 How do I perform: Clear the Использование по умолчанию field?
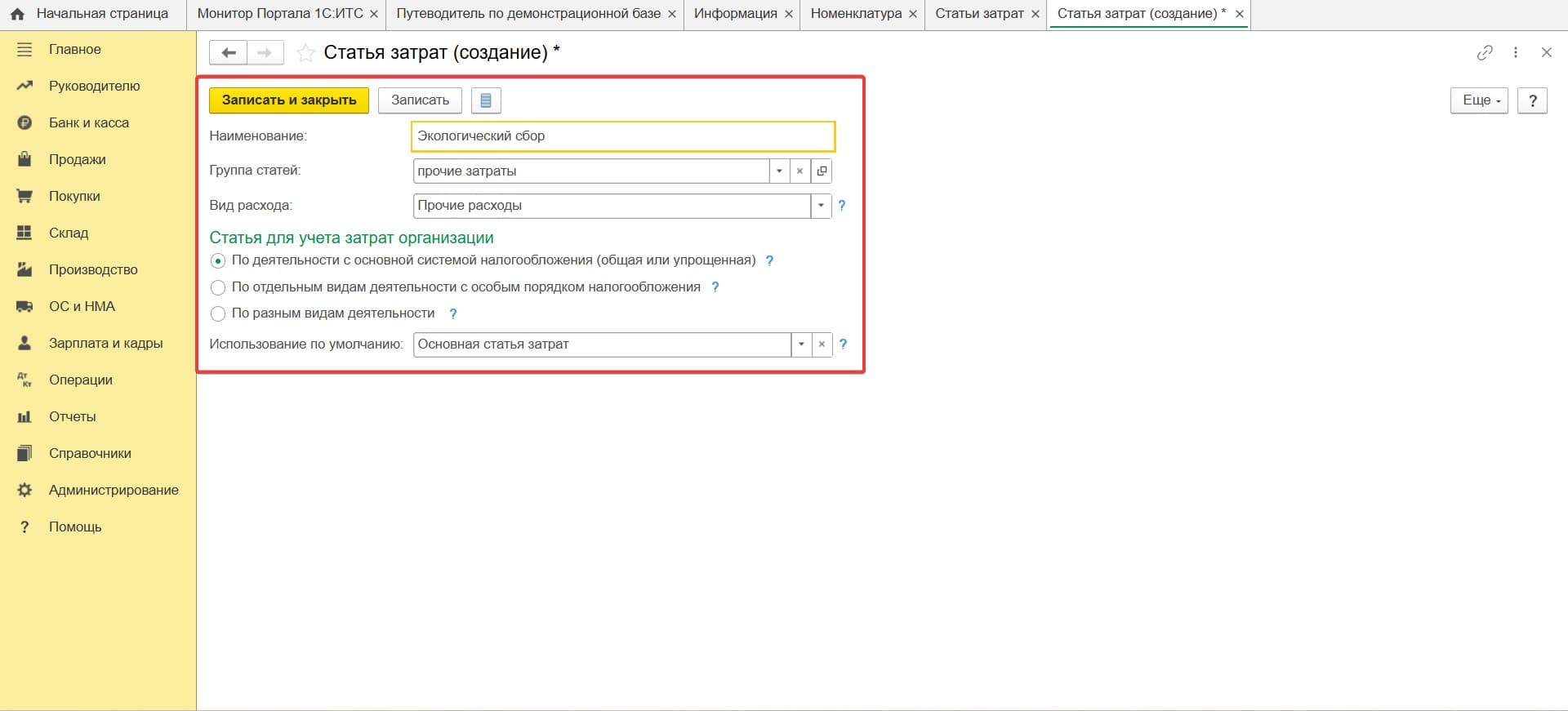pyautogui.click(x=822, y=344)
